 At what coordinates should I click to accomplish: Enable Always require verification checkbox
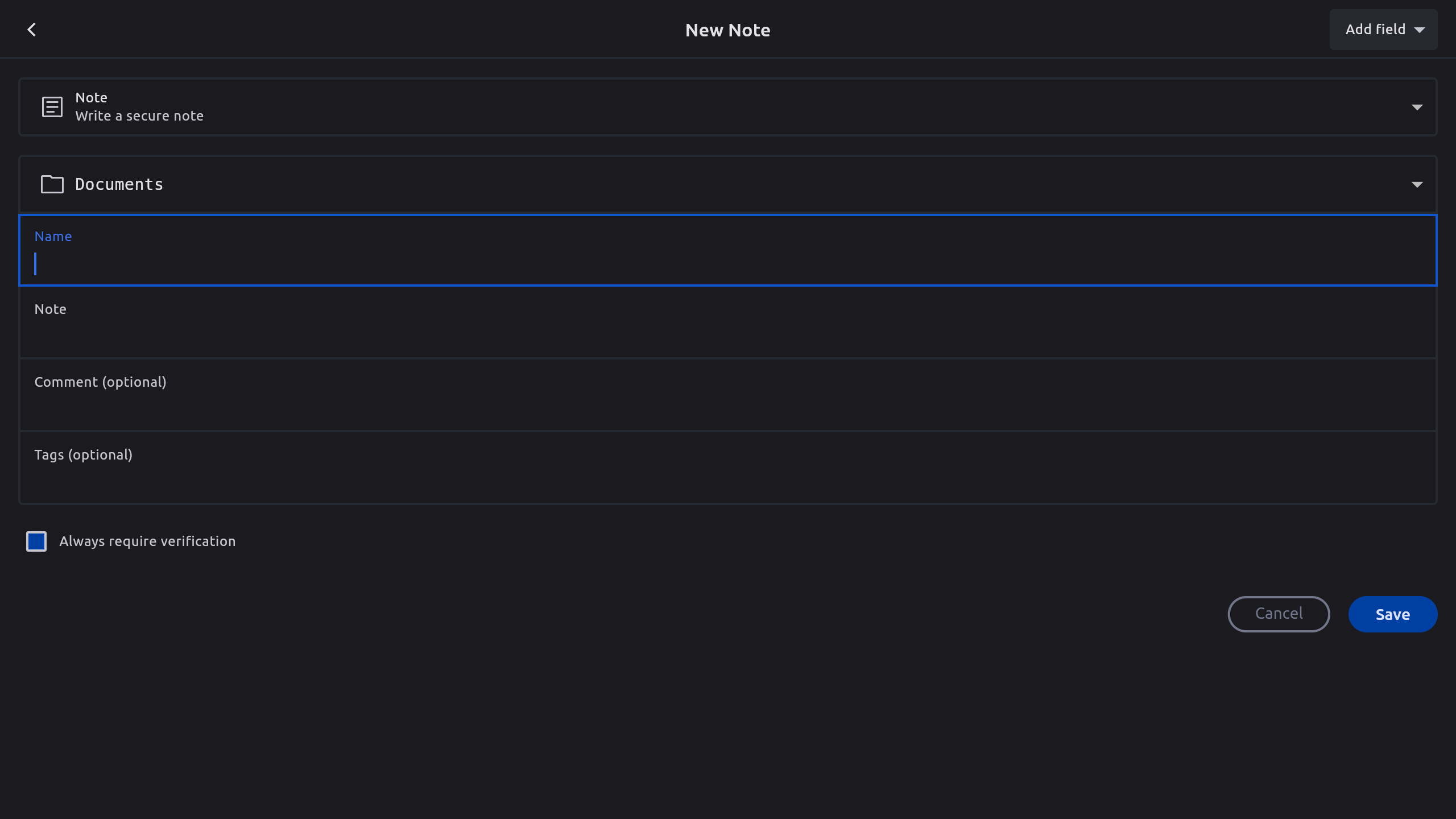(36, 541)
